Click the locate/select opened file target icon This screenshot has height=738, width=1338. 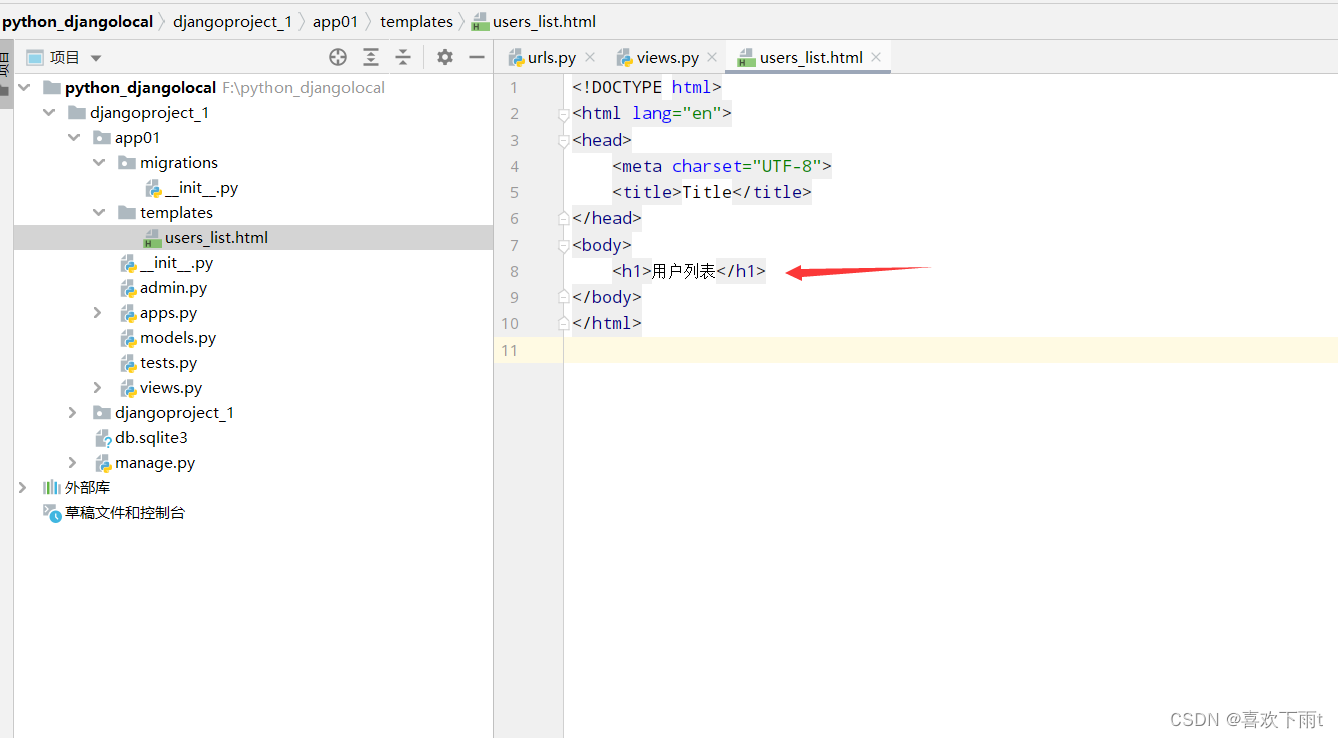click(x=338, y=57)
